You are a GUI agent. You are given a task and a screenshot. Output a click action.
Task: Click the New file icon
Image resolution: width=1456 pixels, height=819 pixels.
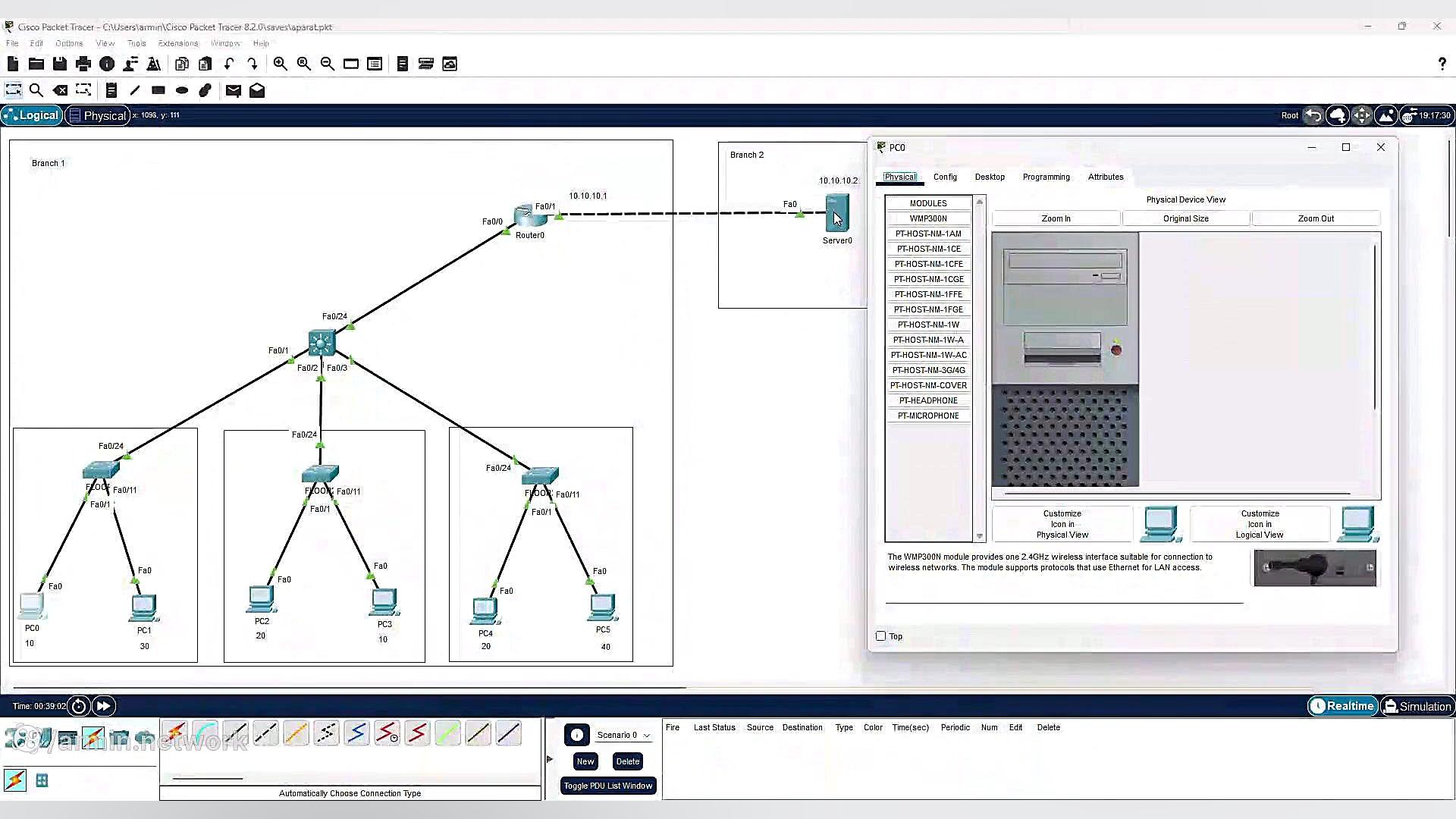coord(13,64)
